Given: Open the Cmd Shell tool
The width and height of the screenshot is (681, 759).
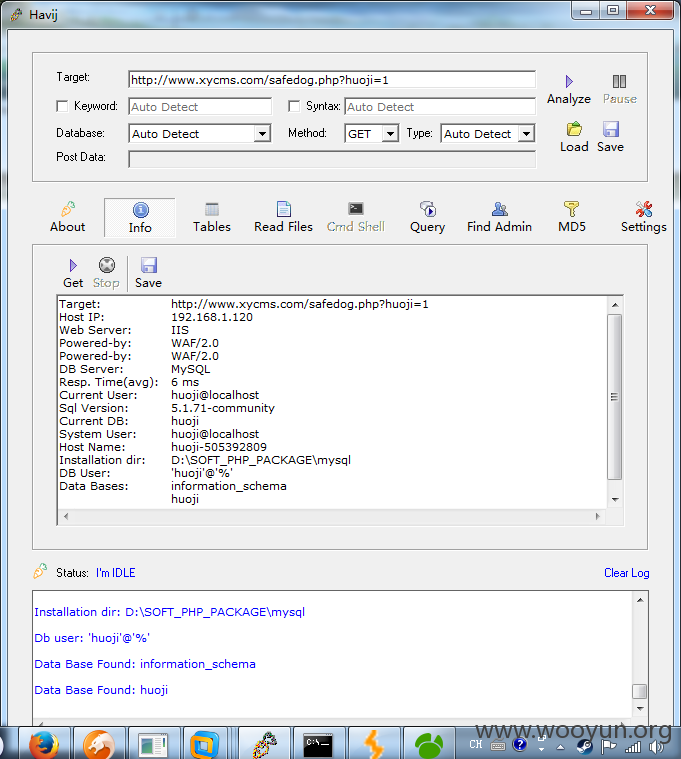Looking at the screenshot, I should click(356, 217).
